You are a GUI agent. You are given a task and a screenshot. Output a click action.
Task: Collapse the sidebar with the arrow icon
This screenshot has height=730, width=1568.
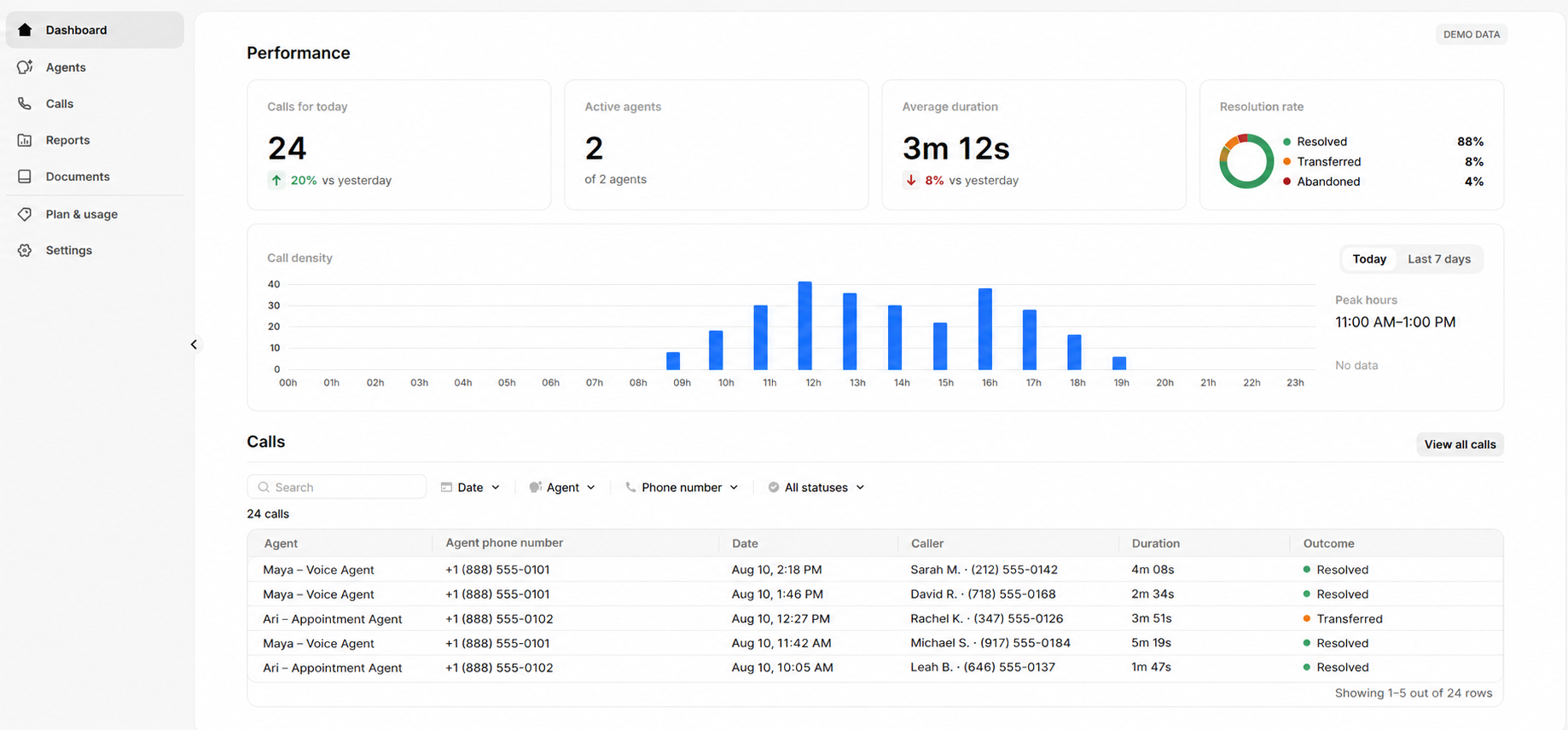(194, 345)
